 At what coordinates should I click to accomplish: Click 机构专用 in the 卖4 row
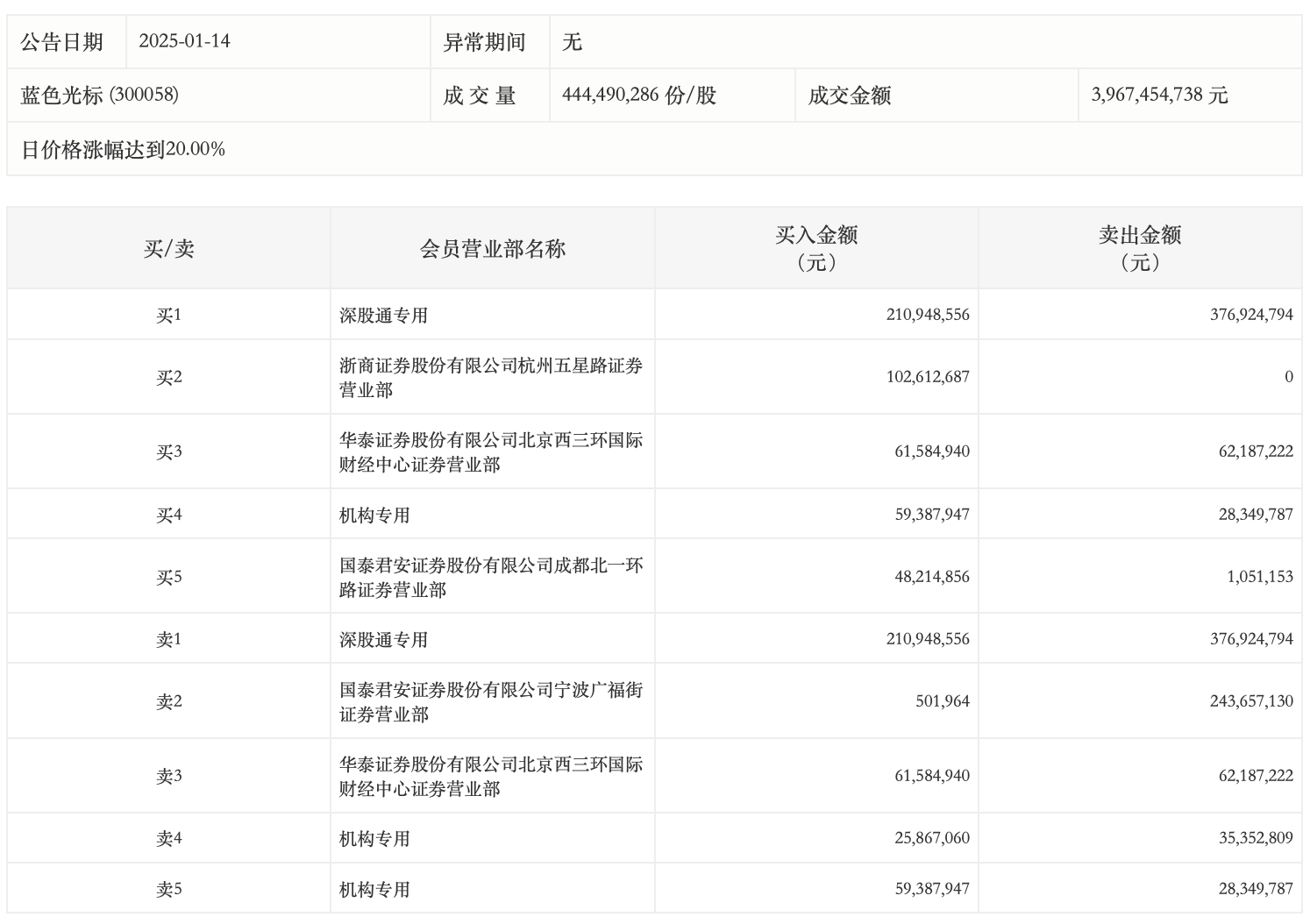[374, 839]
